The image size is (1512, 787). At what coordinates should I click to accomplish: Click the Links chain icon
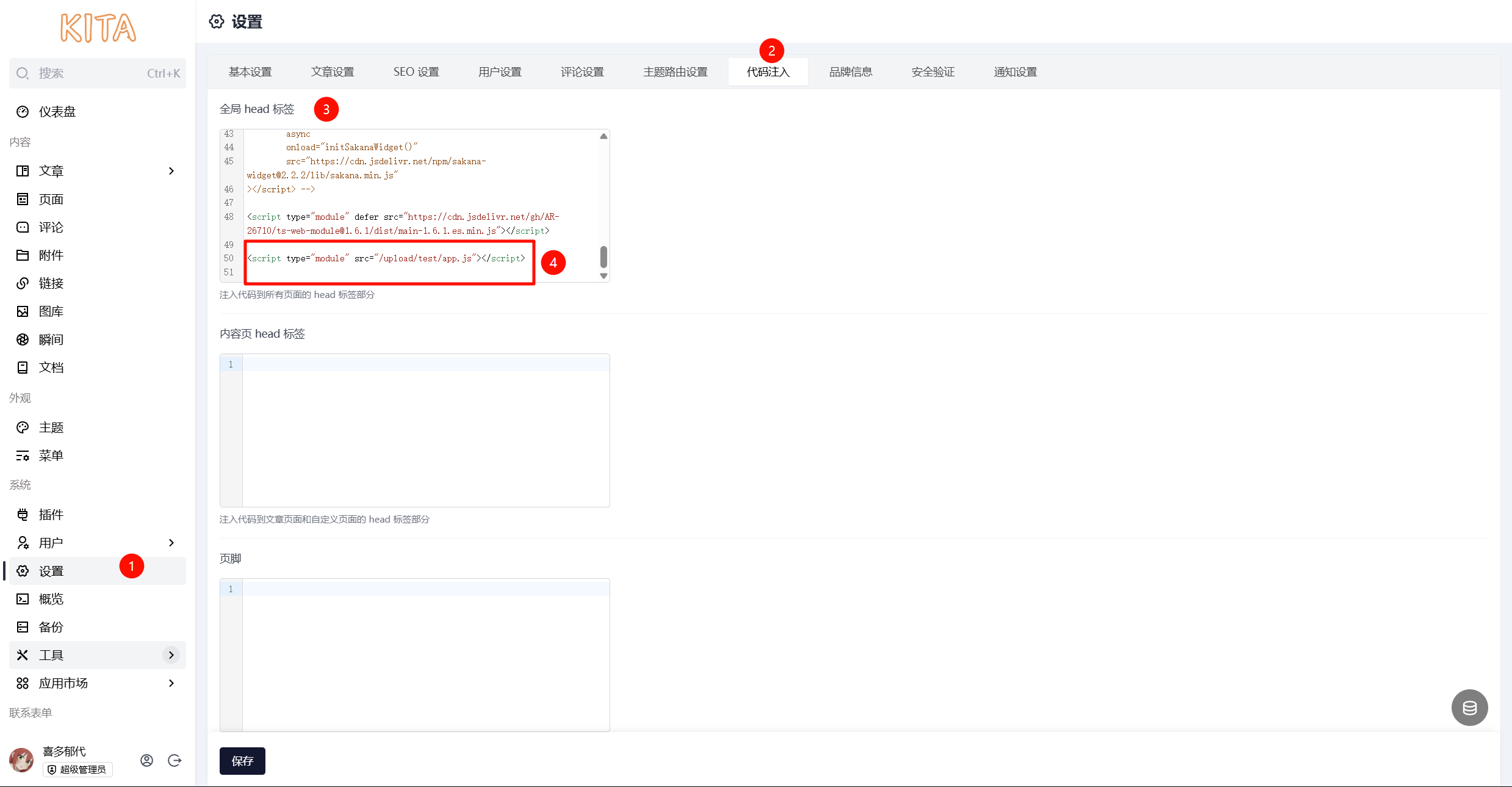point(23,283)
